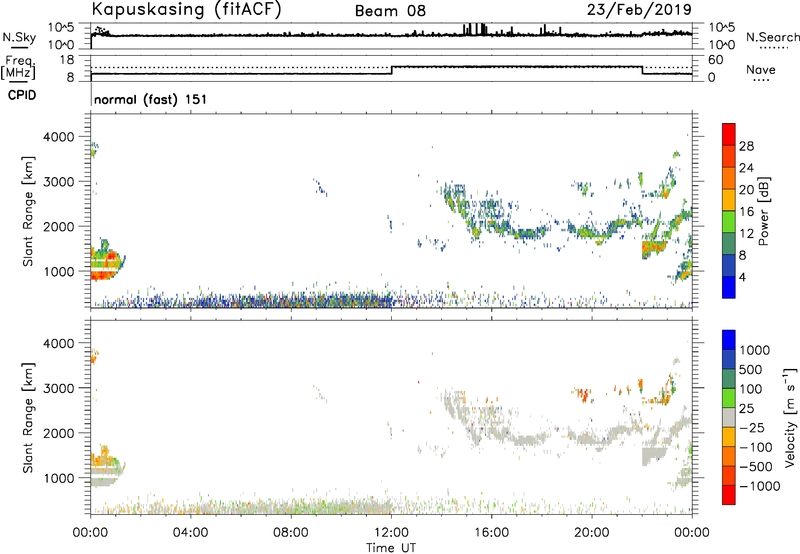Click the 'N.Sky' legend label
This screenshot has height=554, width=800.
pyautogui.click(x=19, y=37)
